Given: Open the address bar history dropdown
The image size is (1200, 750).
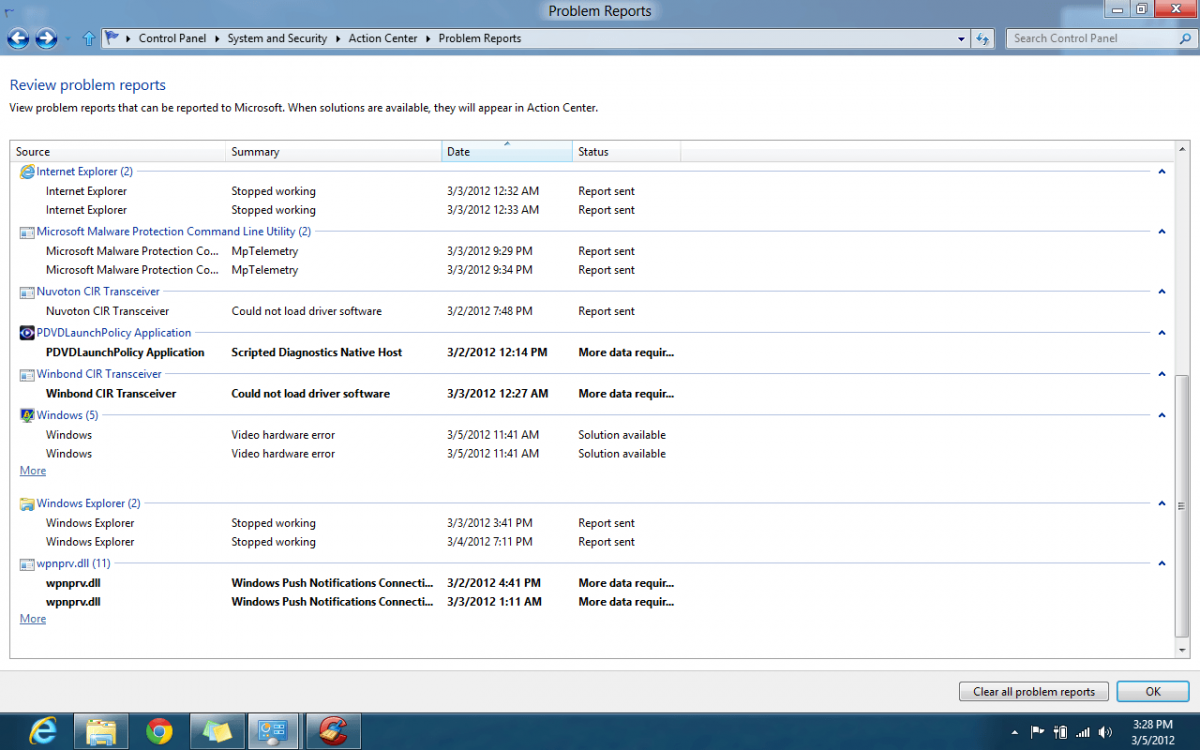Looking at the screenshot, I should (x=961, y=39).
